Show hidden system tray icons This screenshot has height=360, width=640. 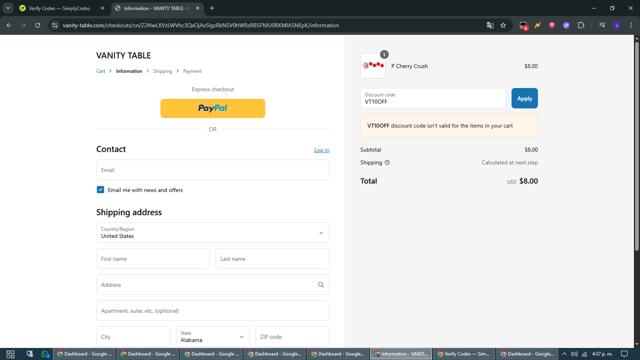coord(564,354)
